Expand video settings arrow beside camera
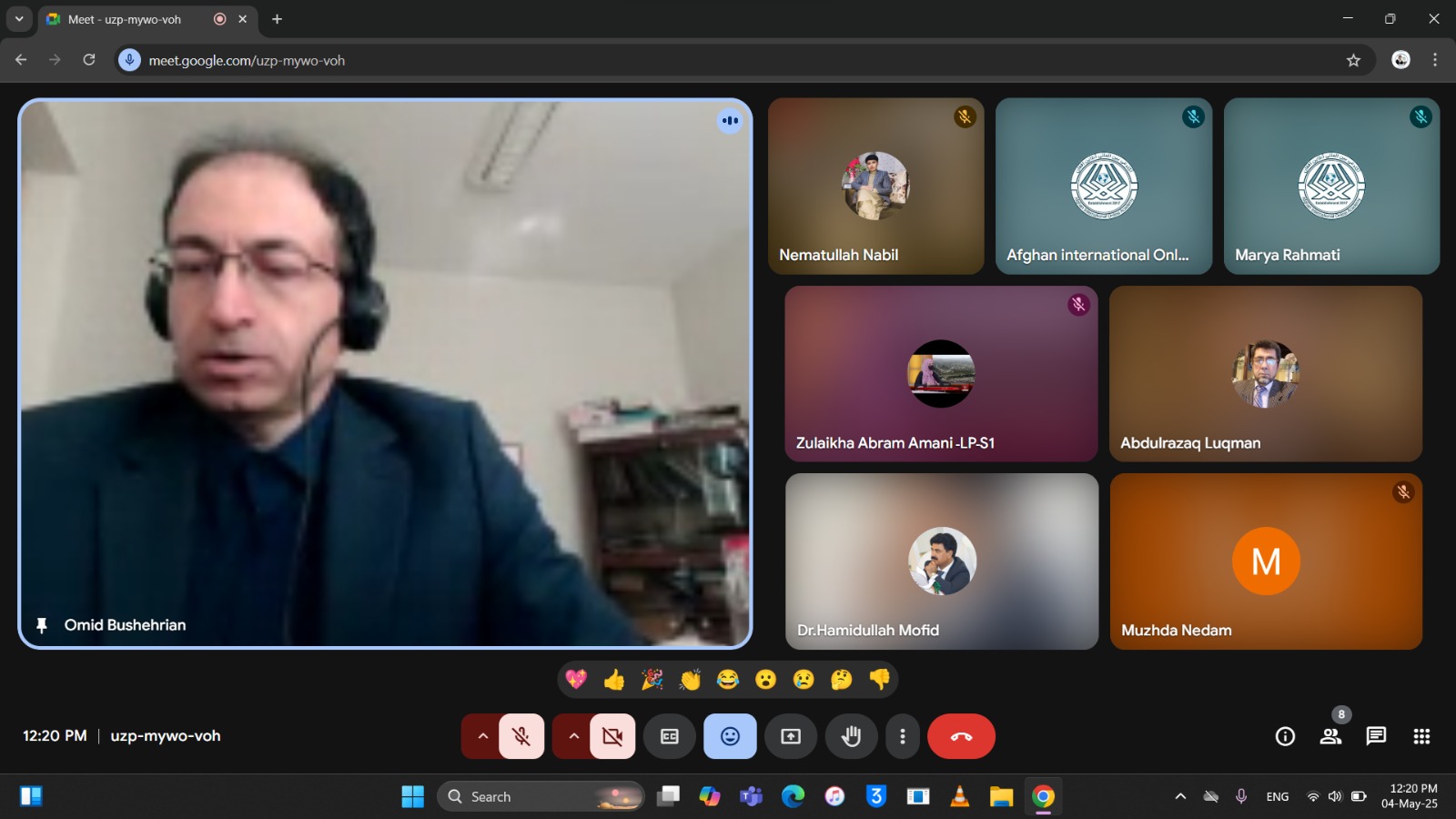The width and height of the screenshot is (1456, 819). 573,736
